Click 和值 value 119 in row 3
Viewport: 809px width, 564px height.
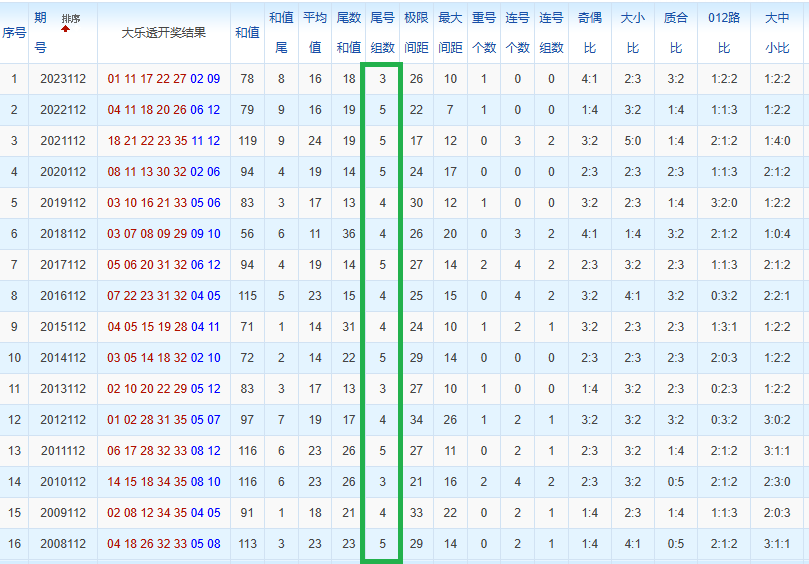click(x=247, y=141)
